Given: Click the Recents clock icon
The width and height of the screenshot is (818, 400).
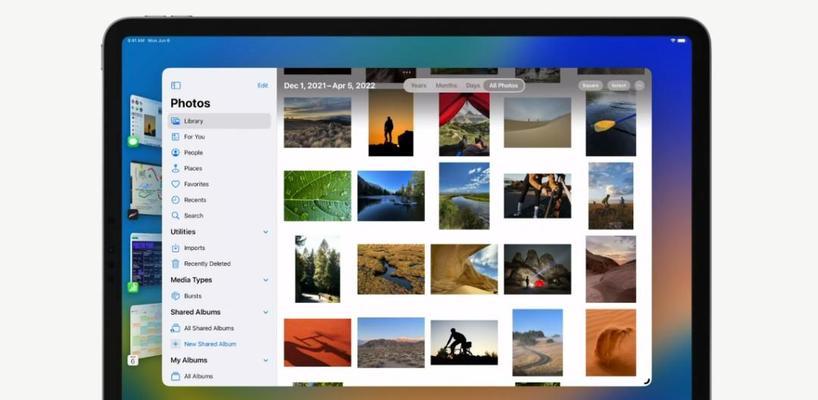Looking at the screenshot, I should click(x=175, y=200).
